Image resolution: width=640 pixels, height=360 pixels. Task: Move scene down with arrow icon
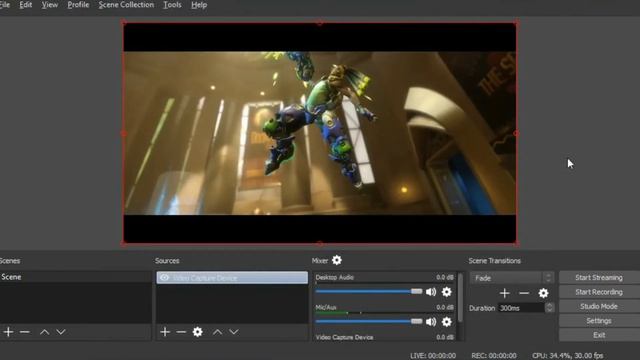coord(61,332)
